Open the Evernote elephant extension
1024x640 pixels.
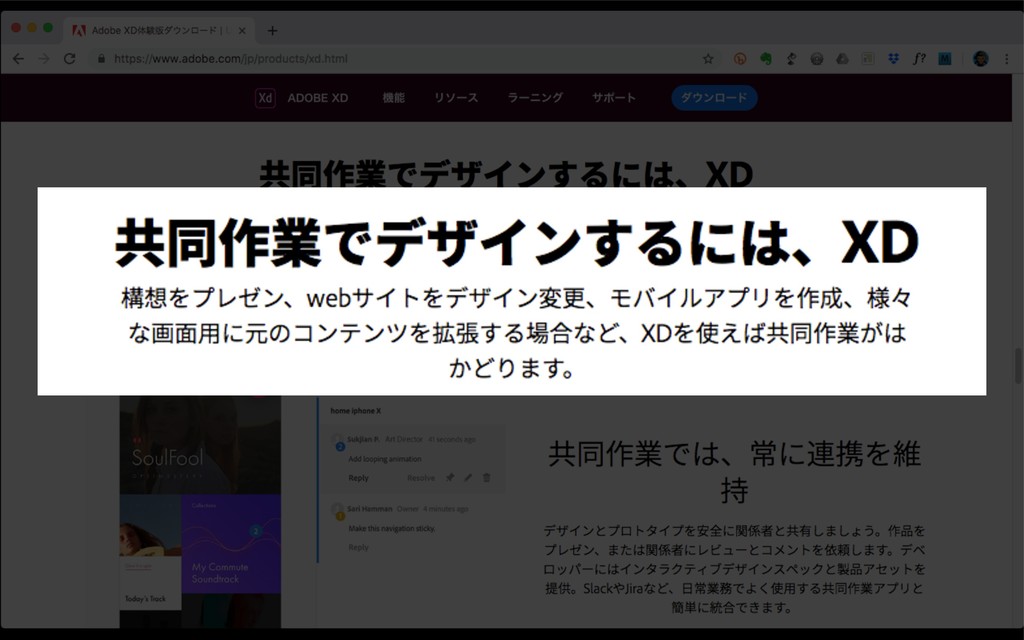point(765,59)
